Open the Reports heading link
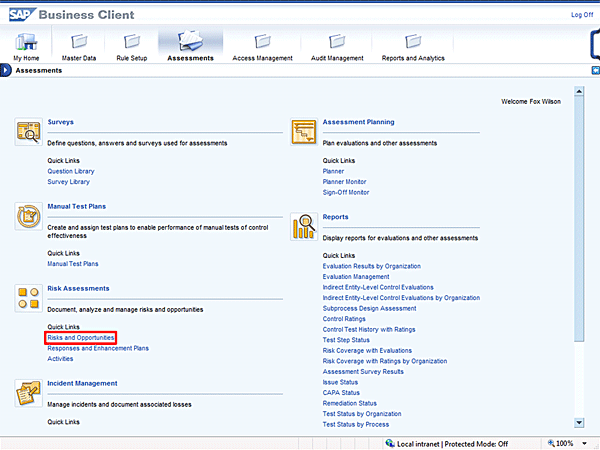This screenshot has height=450, width=600. click(x=336, y=217)
